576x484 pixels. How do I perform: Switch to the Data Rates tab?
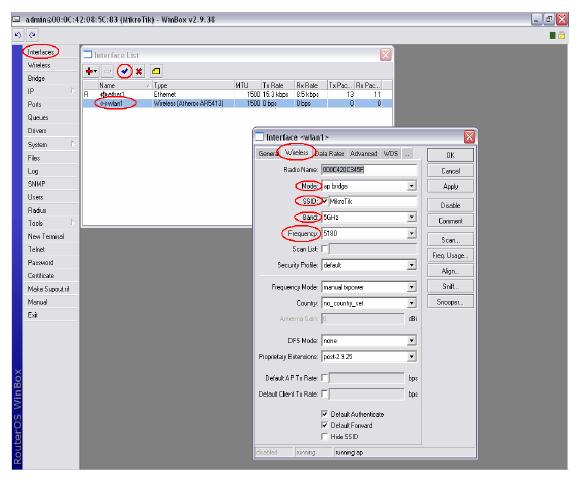(330, 153)
